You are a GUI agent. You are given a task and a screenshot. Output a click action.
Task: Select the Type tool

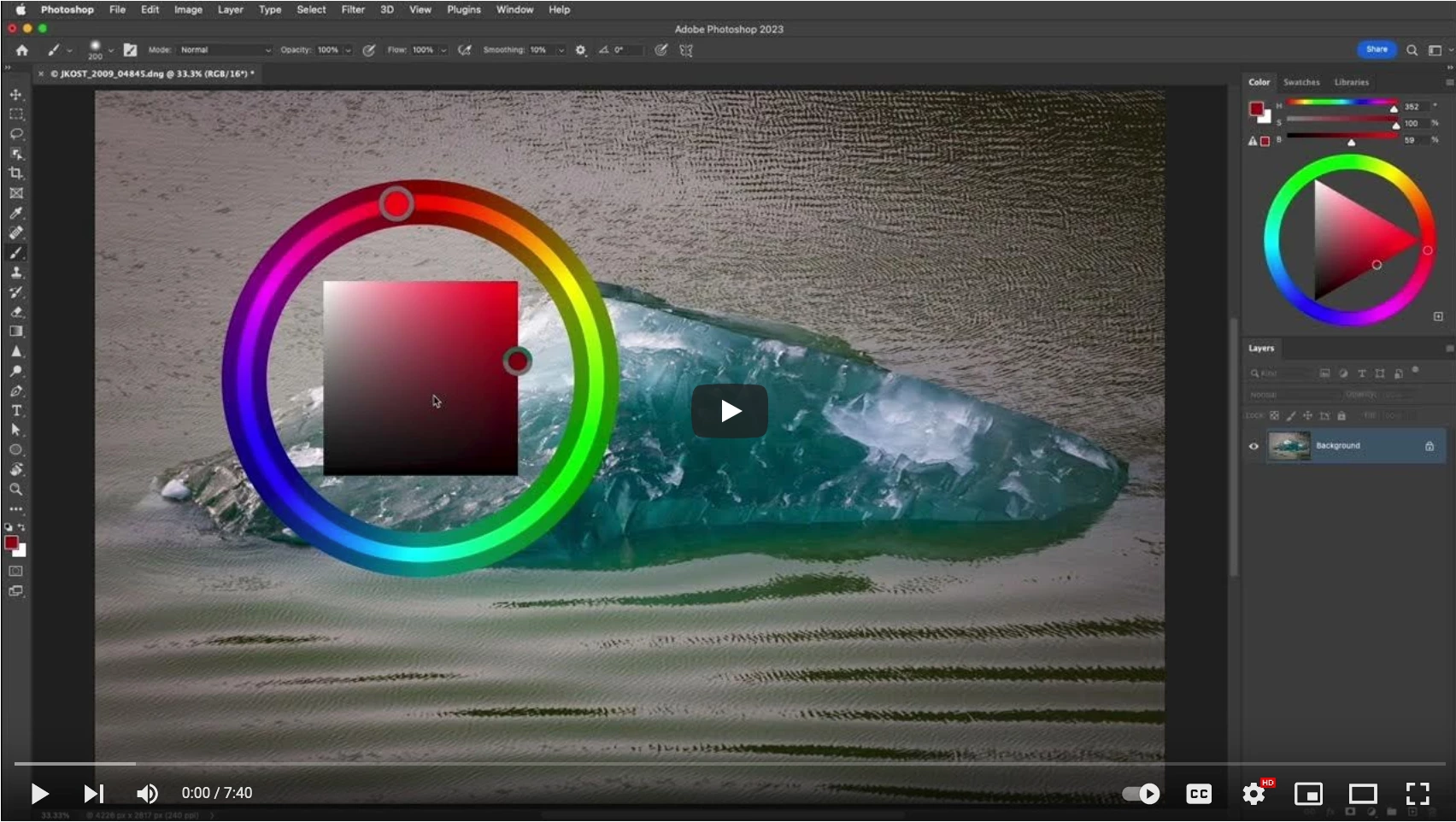click(x=16, y=411)
